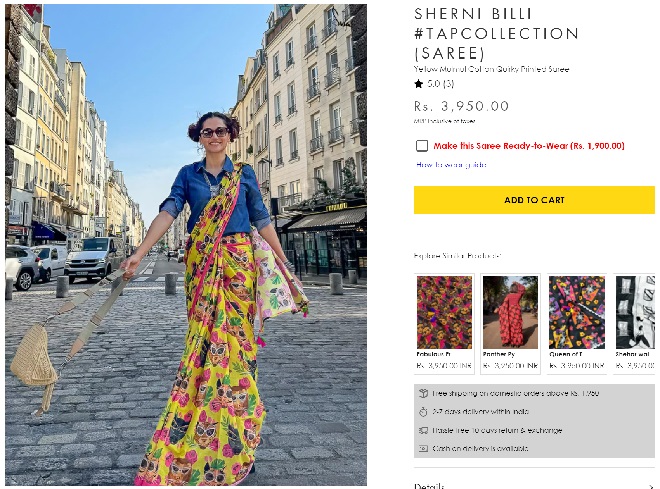Image resolution: width=660 pixels, height=489 pixels.
Task: Click the Details expander arrow
Action: pos(648,486)
